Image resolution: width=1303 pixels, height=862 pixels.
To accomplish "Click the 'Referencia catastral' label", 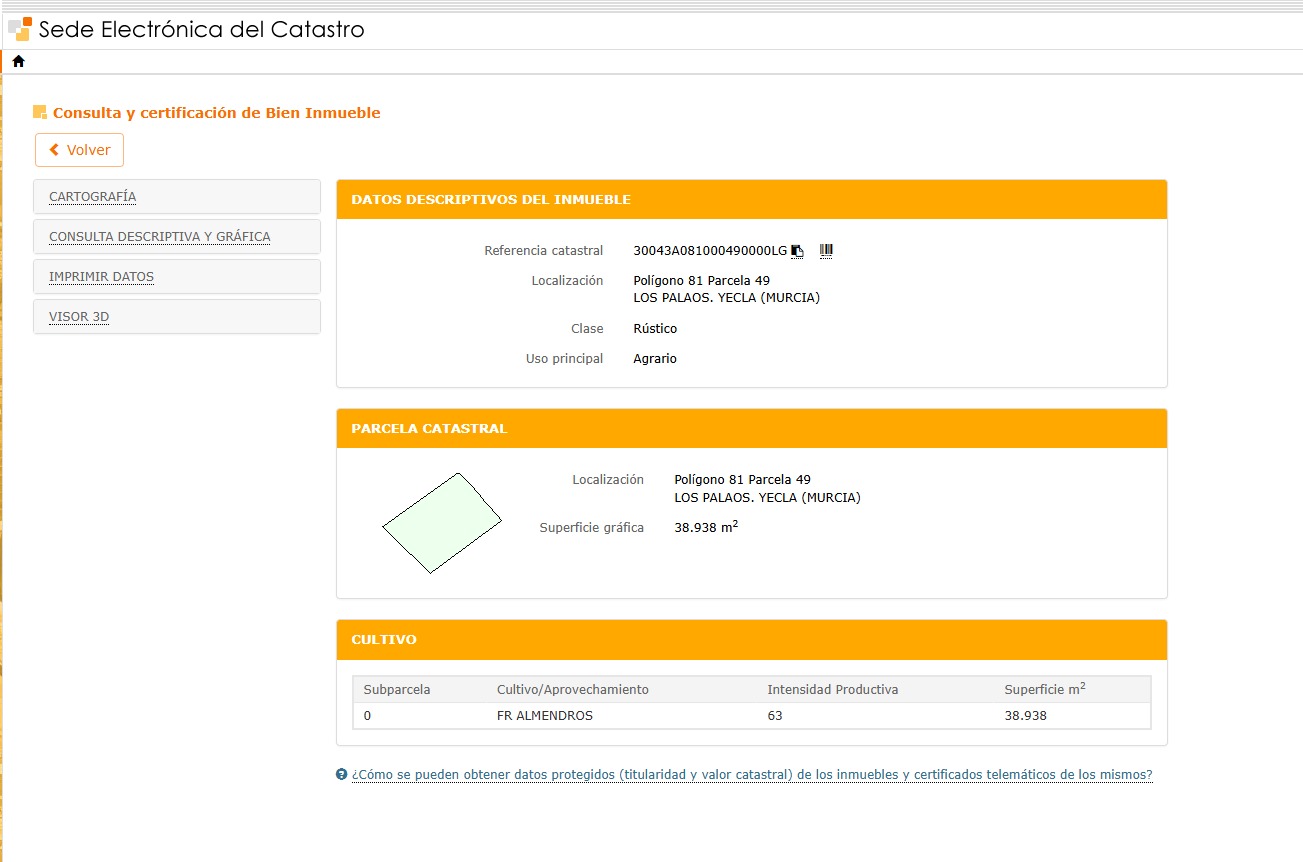I will tap(544, 251).
